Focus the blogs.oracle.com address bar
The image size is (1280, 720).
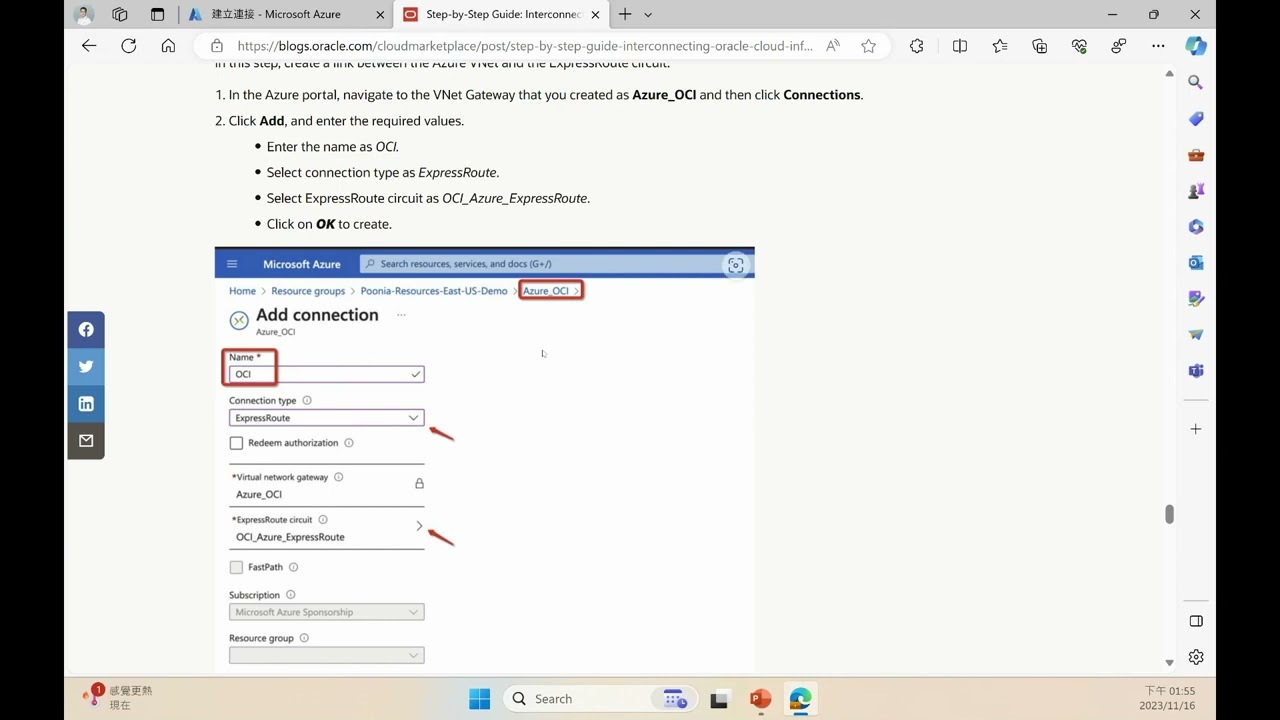point(525,46)
